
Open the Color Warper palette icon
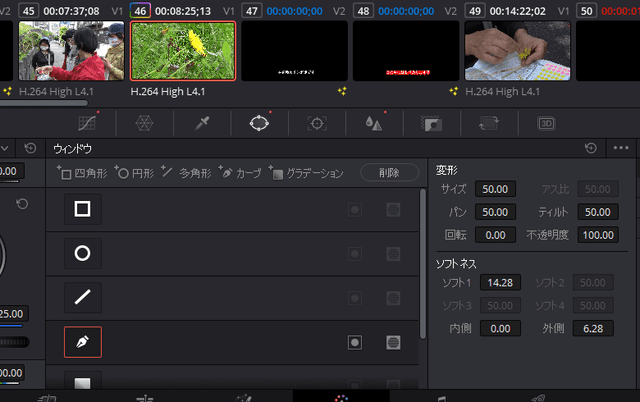[144, 123]
